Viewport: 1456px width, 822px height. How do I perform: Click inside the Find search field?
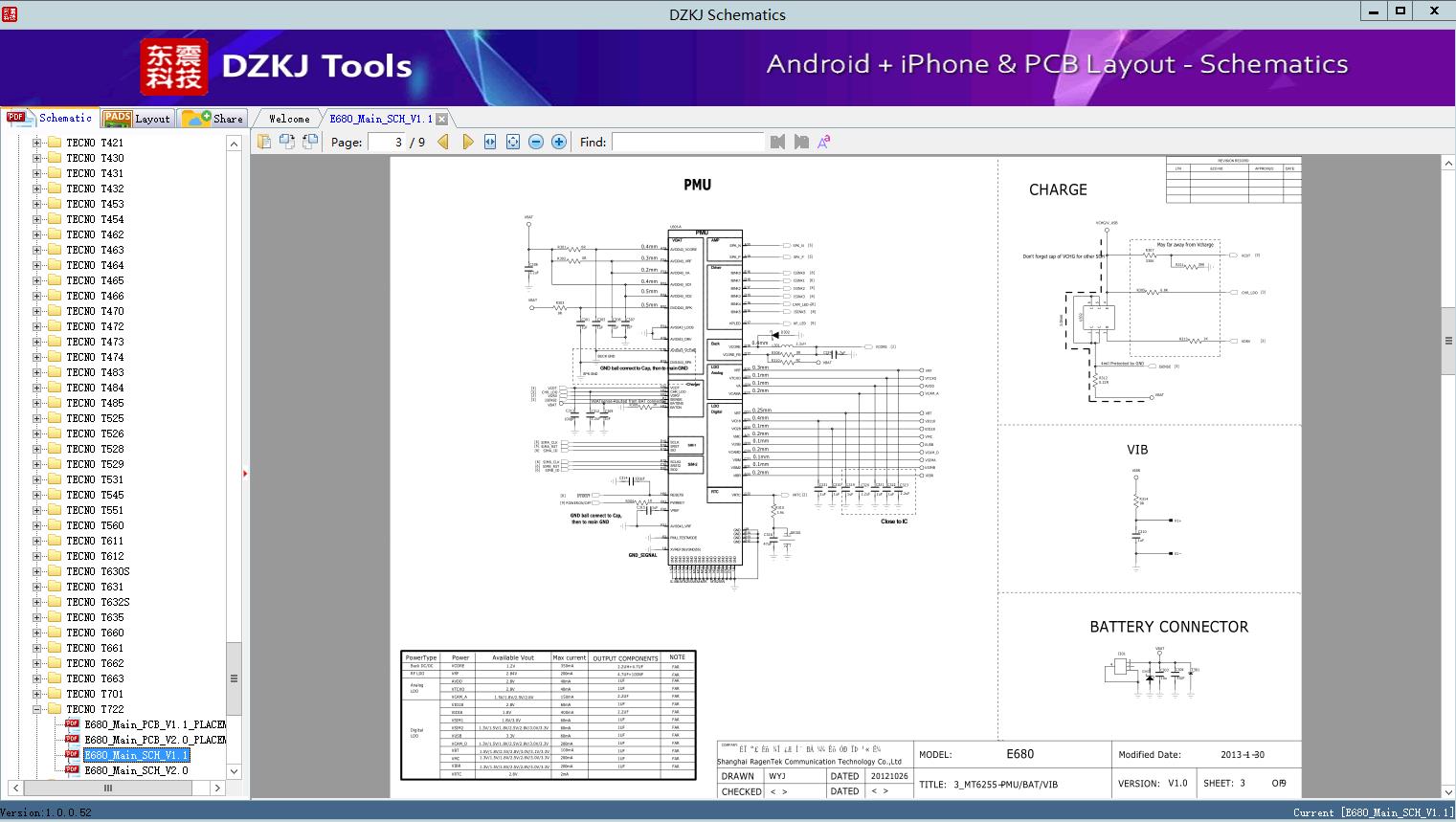tap(687, 142)
